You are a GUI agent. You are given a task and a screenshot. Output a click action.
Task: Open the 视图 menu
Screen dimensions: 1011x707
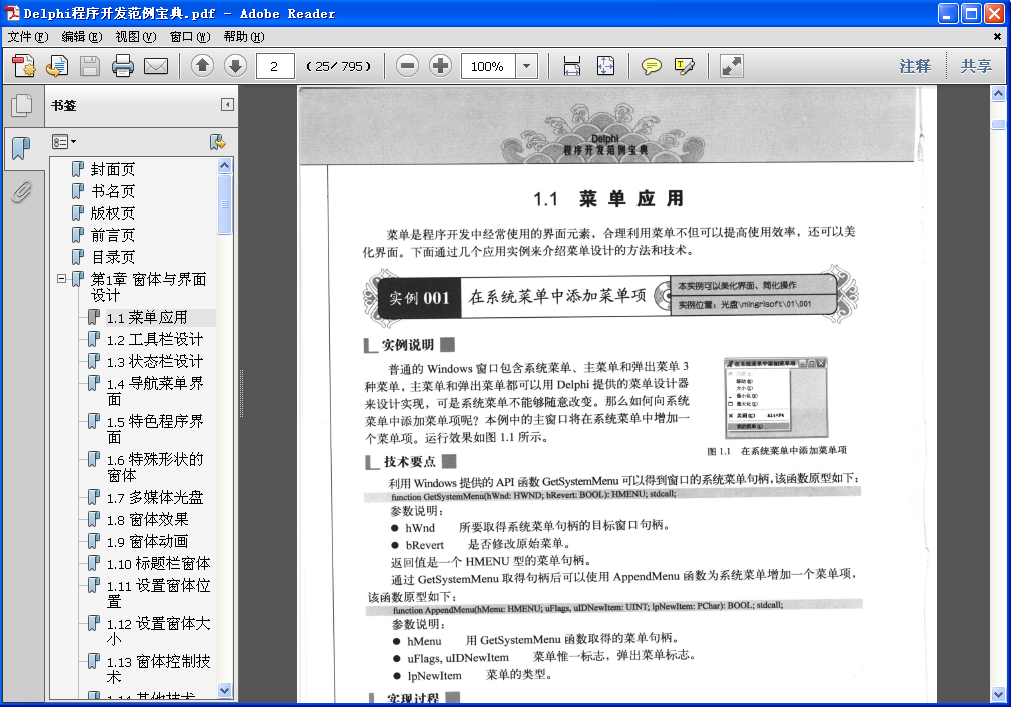[136, 37]
